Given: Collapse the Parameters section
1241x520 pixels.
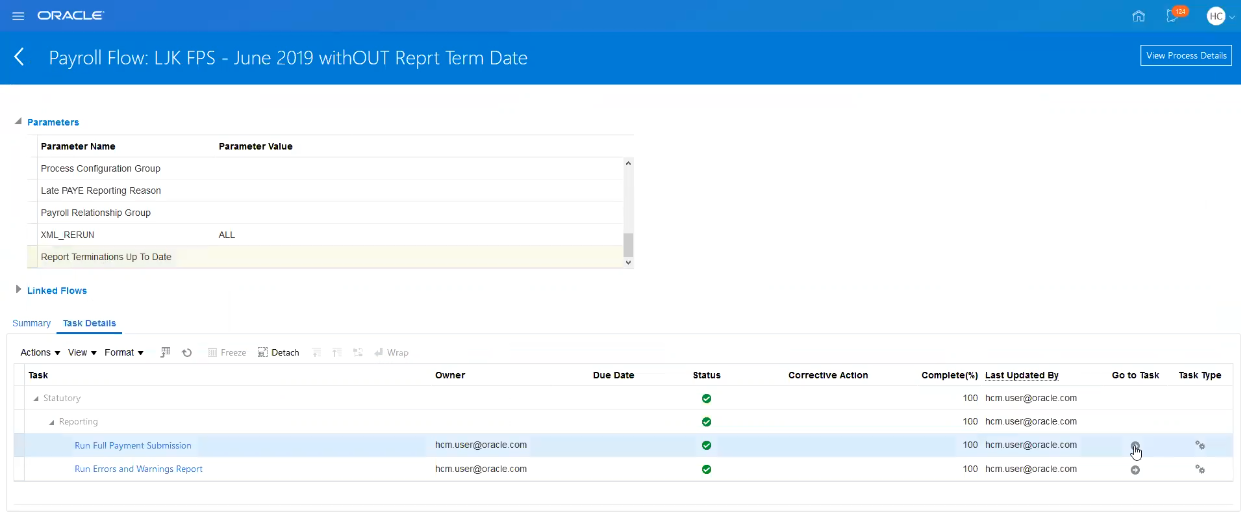Looking at the screenshot, I should tap(18, 122).
